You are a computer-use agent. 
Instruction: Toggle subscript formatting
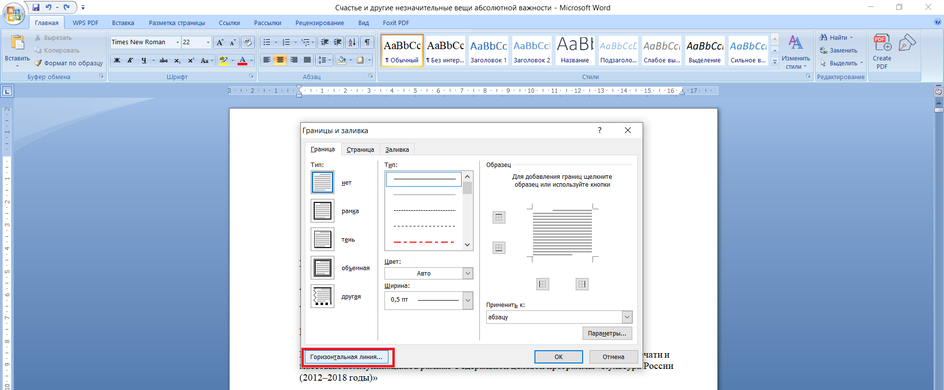click(x=177, y=60)
